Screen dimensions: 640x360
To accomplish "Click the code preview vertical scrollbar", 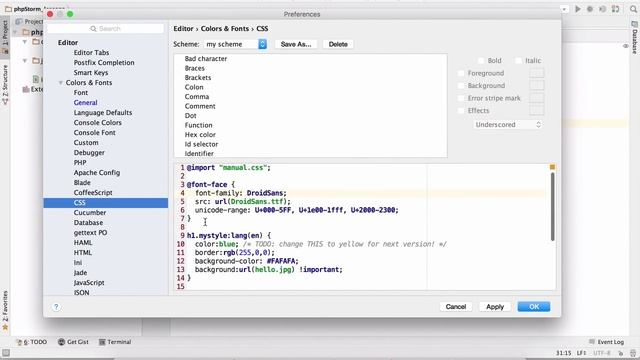I will 552,207.
